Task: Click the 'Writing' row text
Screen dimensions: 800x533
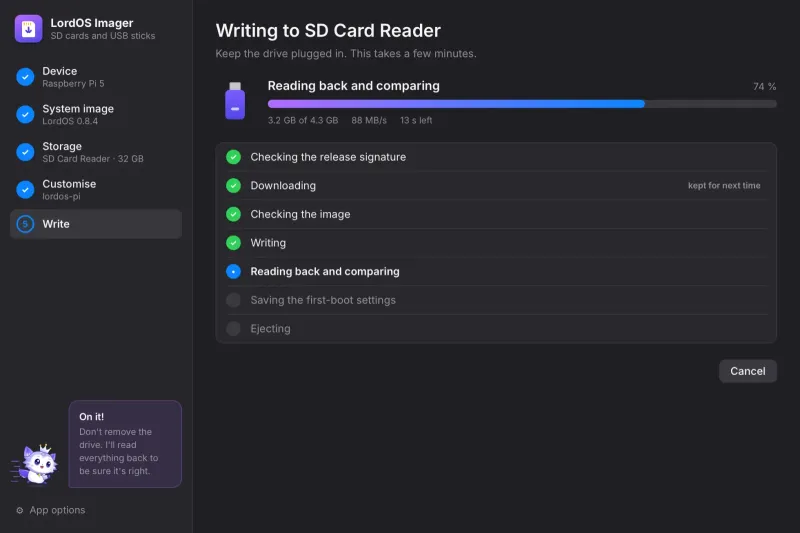Action: tap(268, 243)
